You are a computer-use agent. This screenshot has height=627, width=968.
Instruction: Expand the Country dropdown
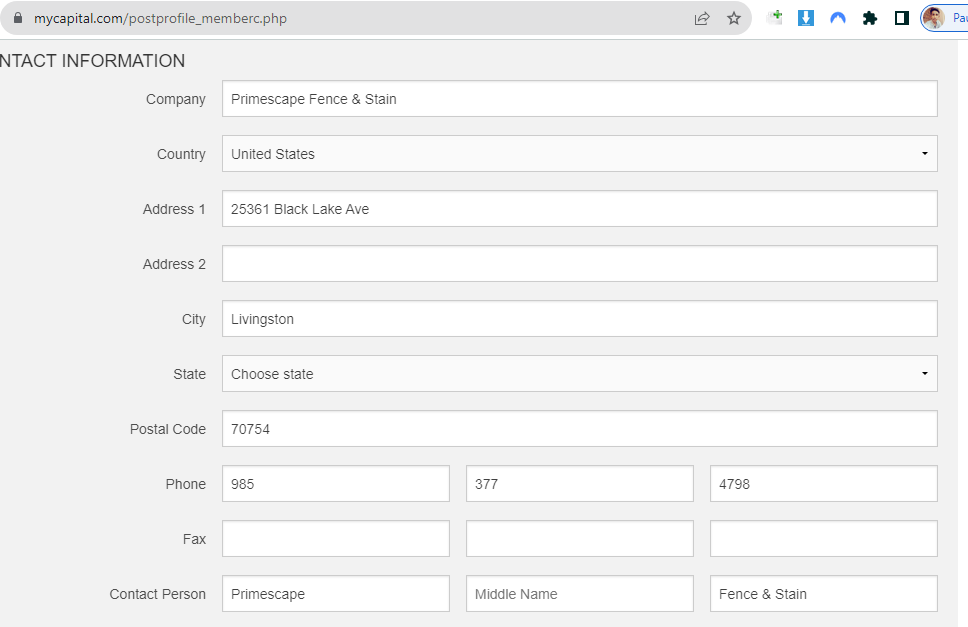(x=579, y=154)
